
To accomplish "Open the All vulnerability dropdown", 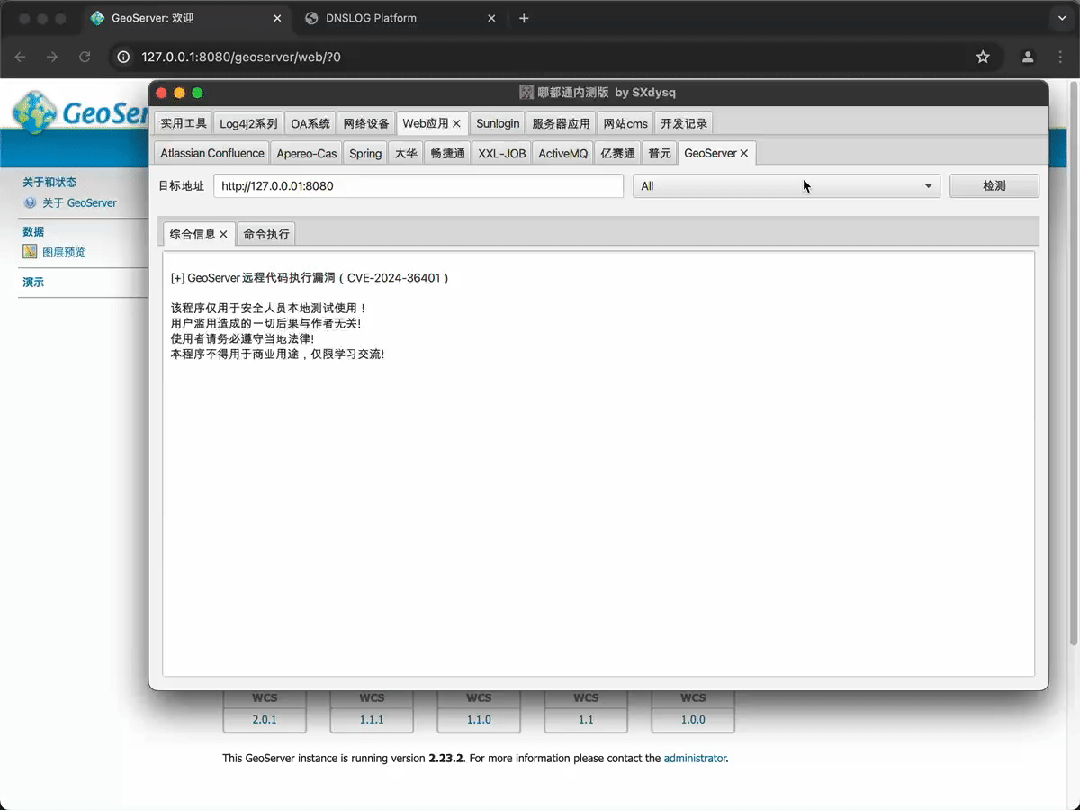I will [787, 186].
